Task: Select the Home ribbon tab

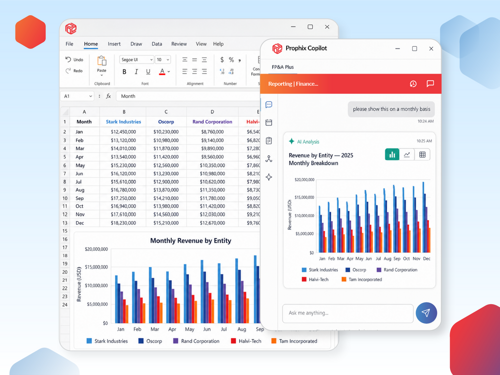Action: click(91, 44)
